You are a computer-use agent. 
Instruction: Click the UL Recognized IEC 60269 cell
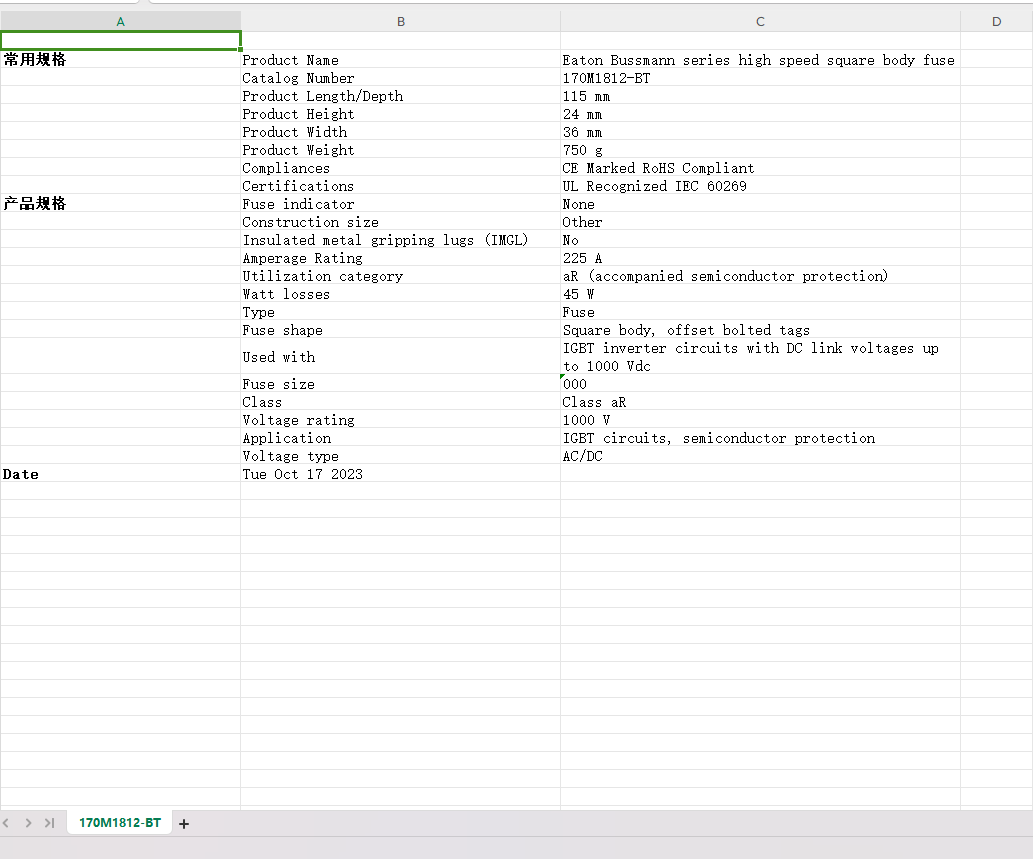[760, 186]
